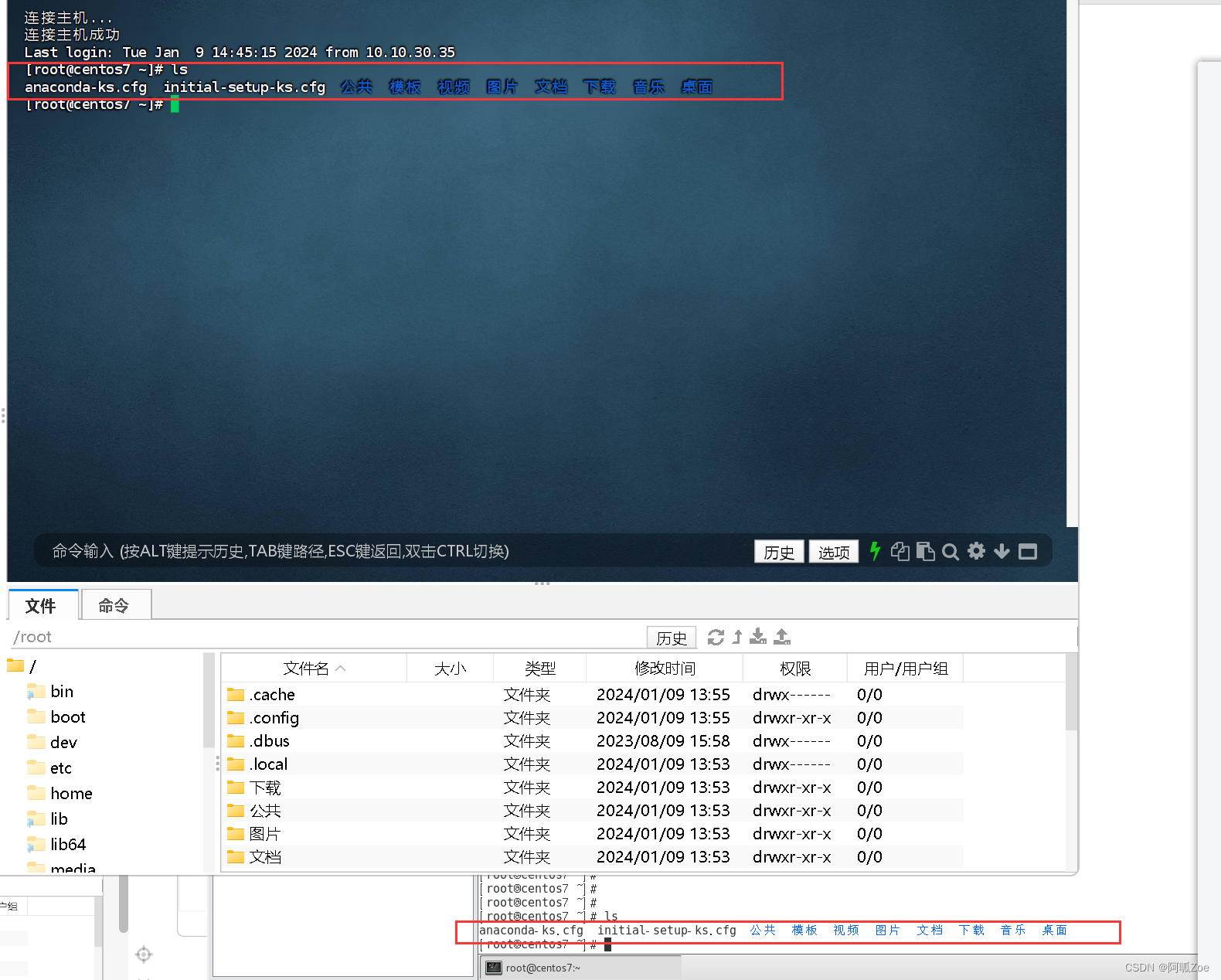The height and width of the screenshot is (980, 1221).
Task: Click the refresh file list icon
Action: pyautogui.click(x=716, y=638)
